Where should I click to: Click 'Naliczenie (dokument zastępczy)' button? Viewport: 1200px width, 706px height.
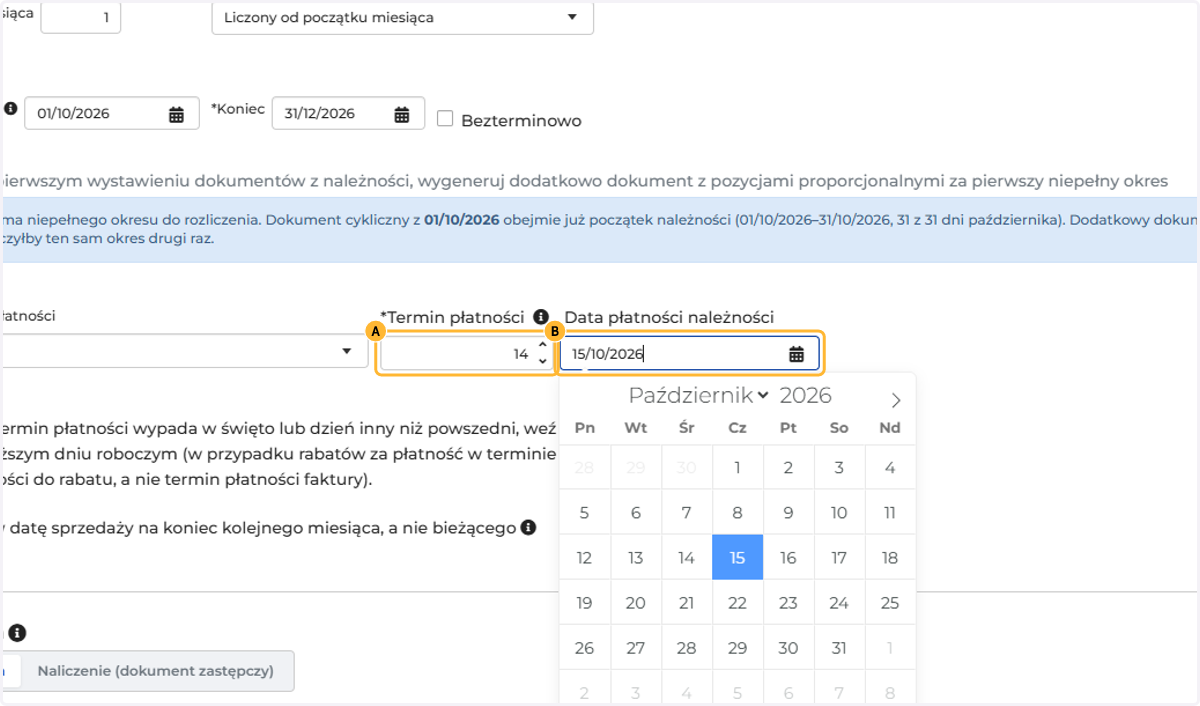click(x=156, y=671)
